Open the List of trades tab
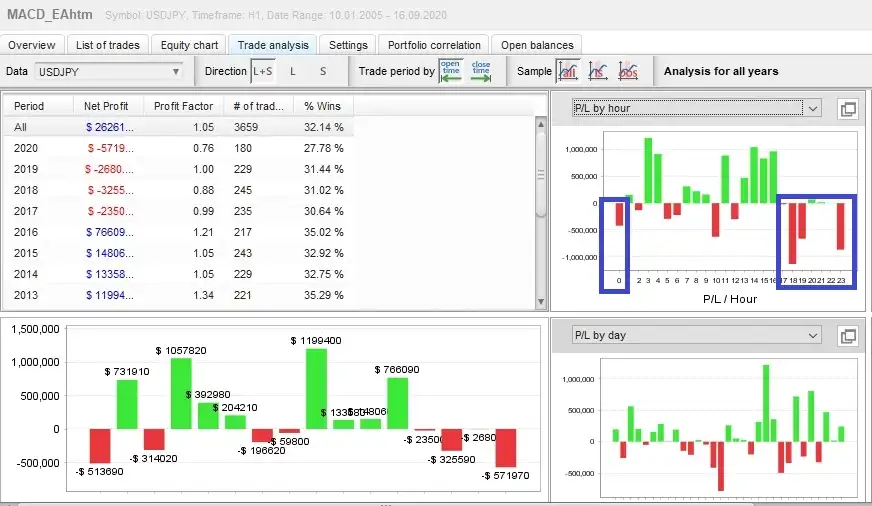The height and width of the screenshot is (506, 872). tap(109, 45)
